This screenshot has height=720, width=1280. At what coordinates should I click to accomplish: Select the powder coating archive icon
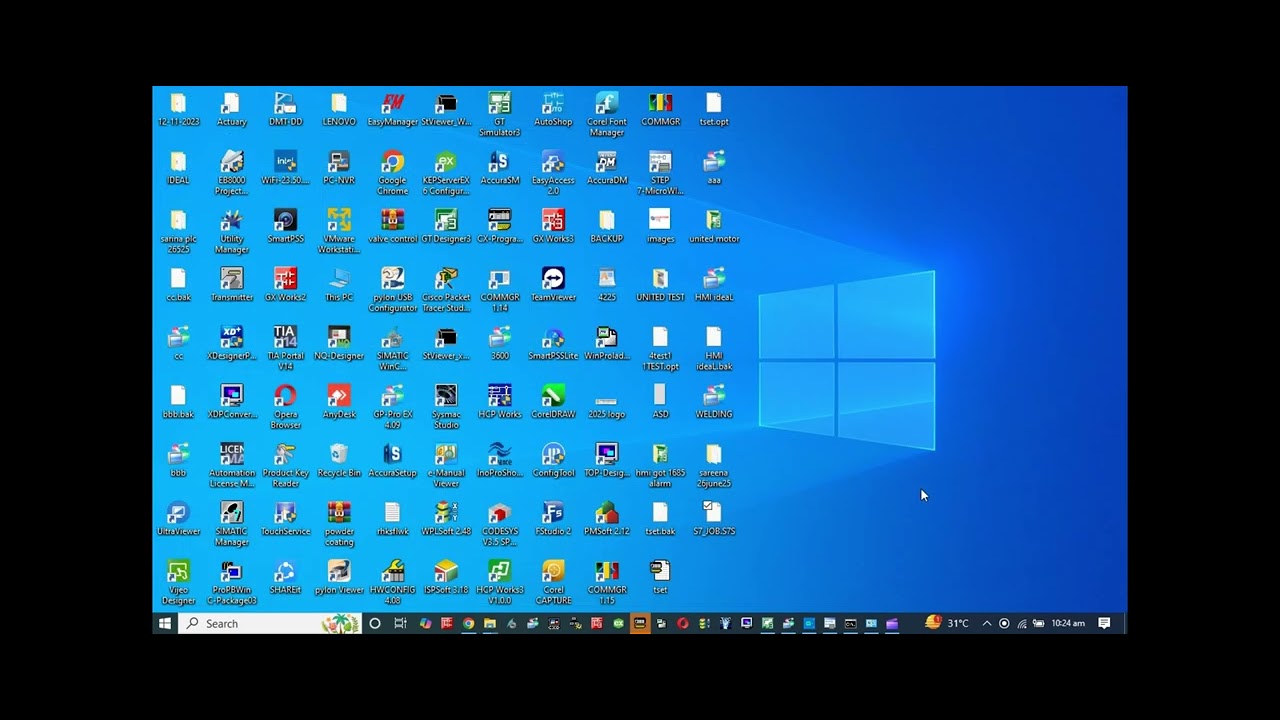point(339,524)
